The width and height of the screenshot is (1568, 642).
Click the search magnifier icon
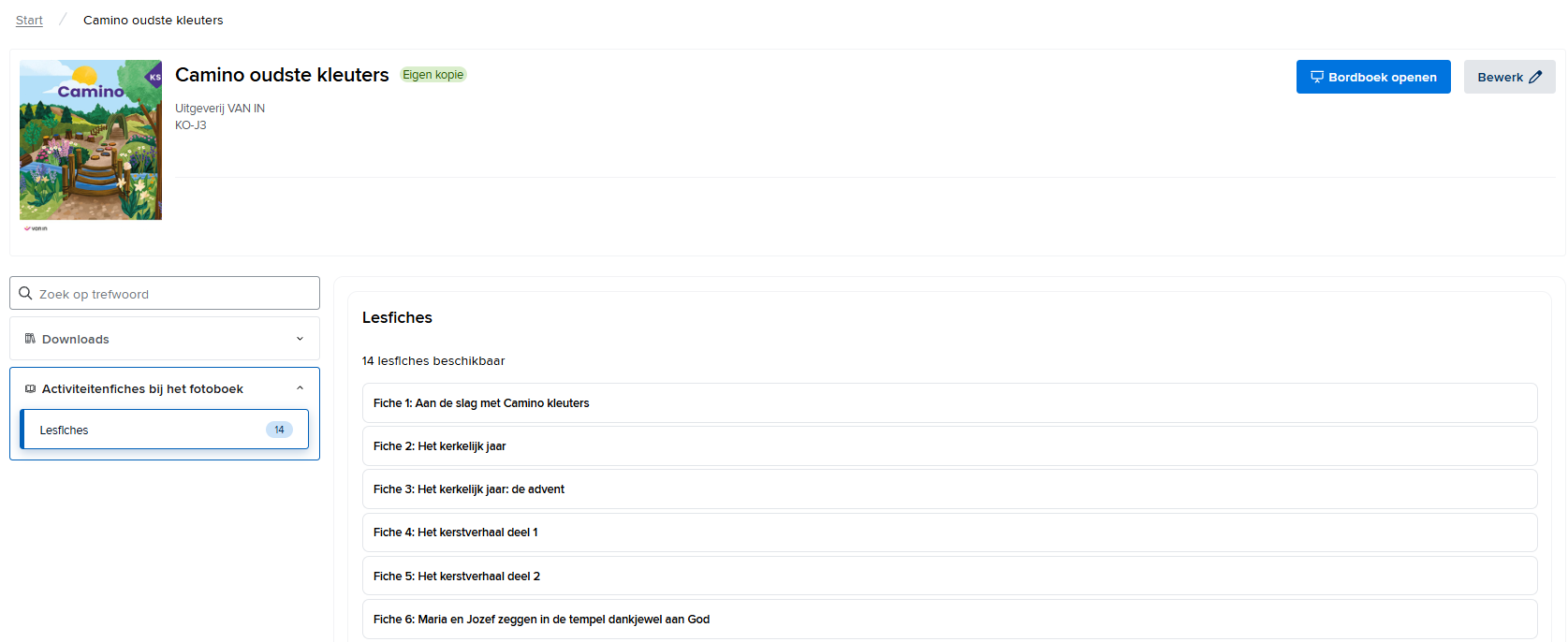[x=25, y=293]
